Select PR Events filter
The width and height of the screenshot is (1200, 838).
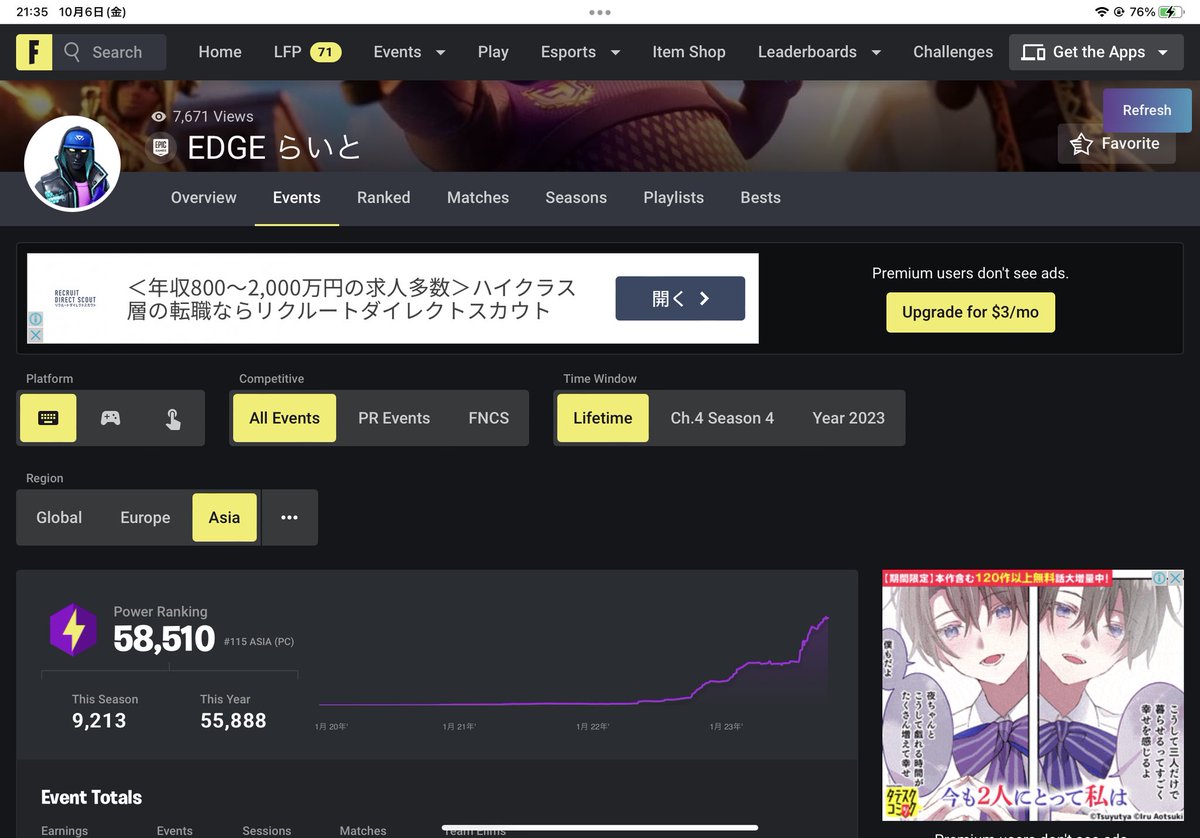click(394, 418)
